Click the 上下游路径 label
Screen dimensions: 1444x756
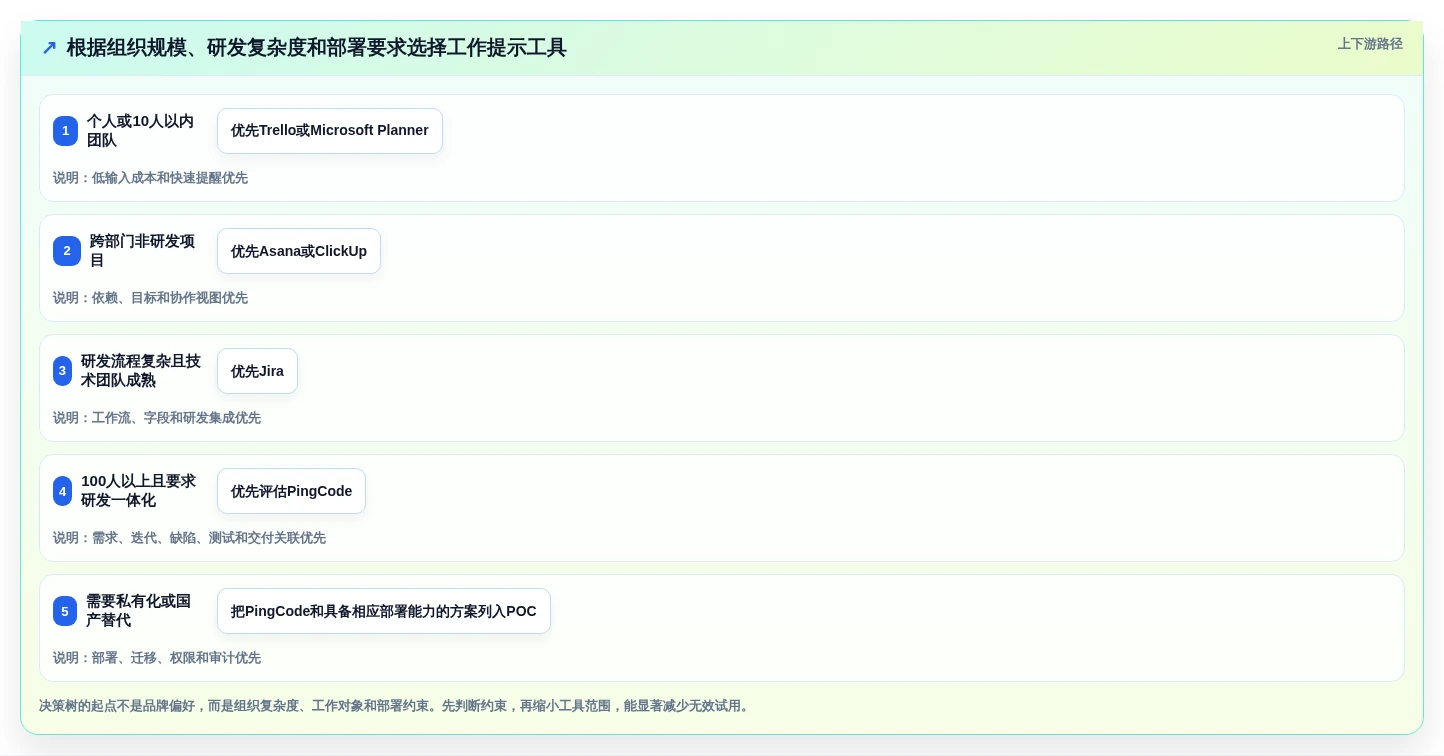click(x=1370, y=44)
